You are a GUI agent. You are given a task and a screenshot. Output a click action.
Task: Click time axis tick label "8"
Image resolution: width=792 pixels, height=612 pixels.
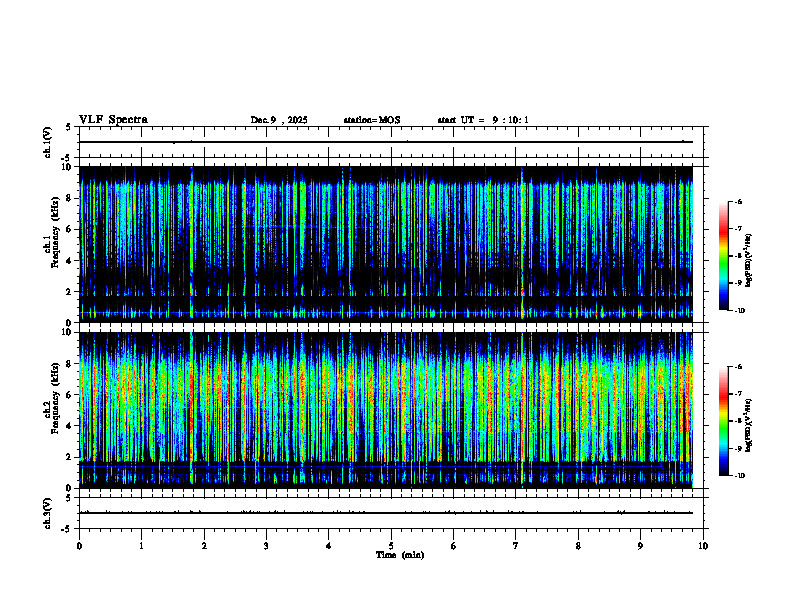pos(578,546)
